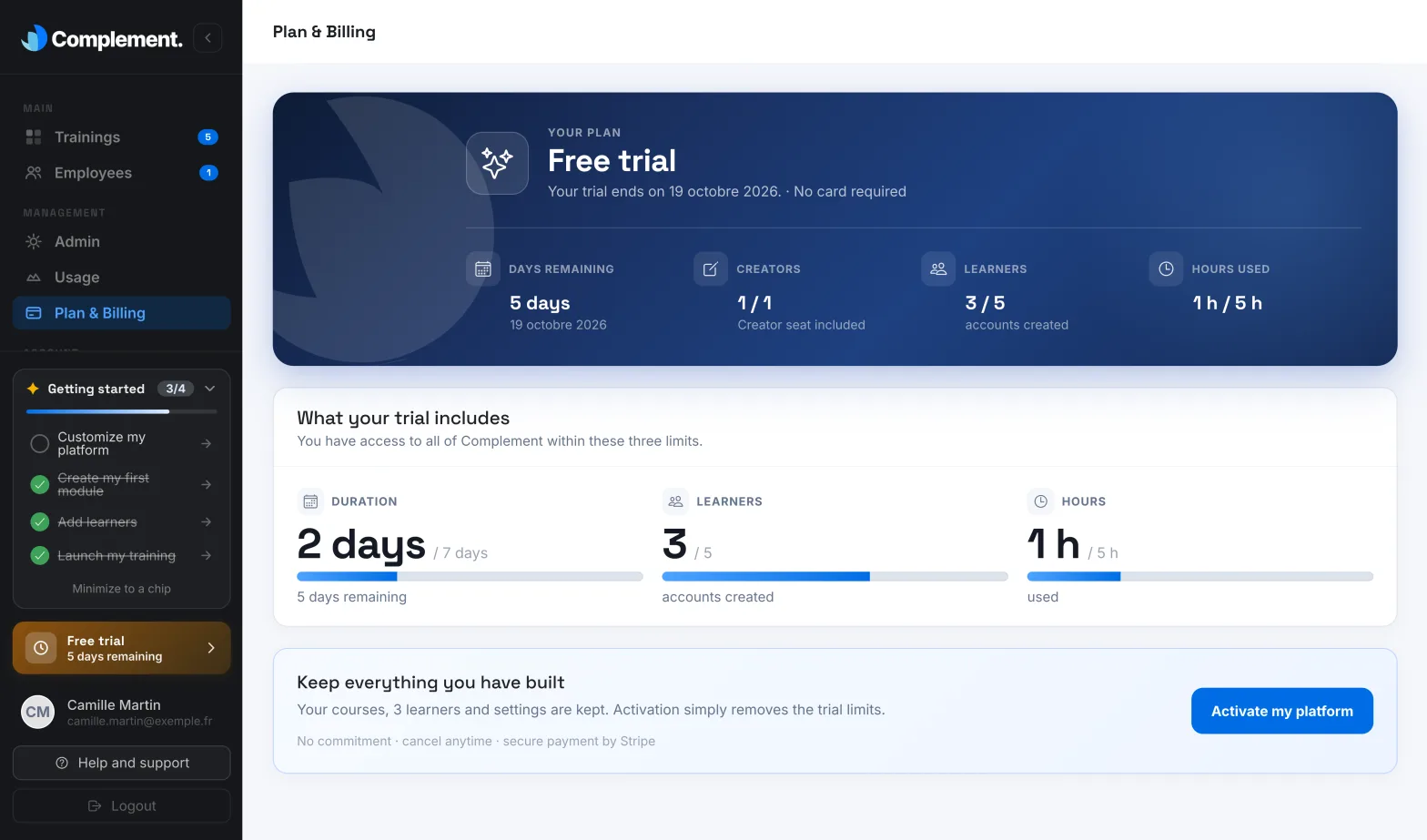Click the Getting started star icon
Image resolution: width=1427 pixels, height=840 pixels.
click(x=33, y=389)
